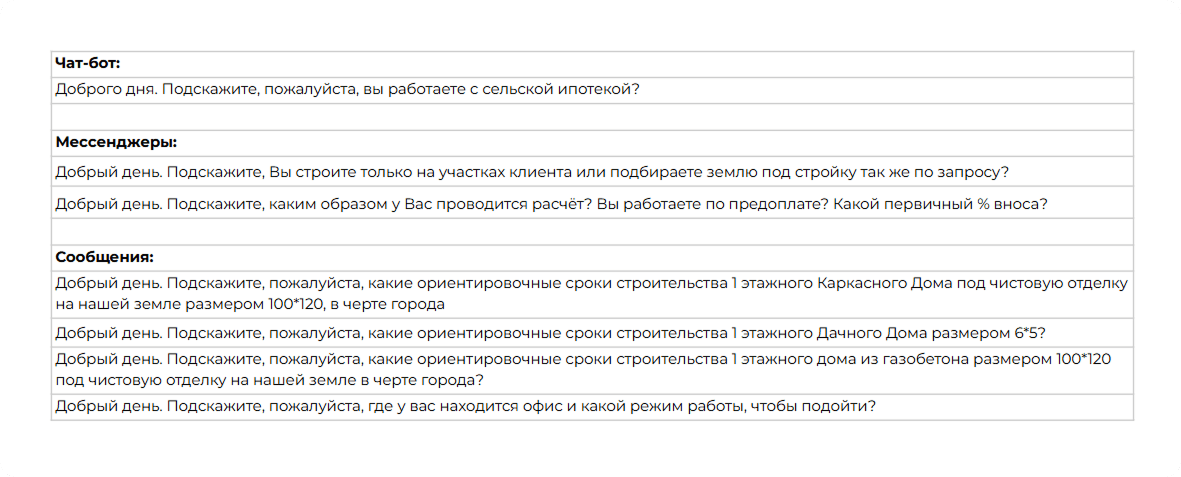Click the "Сообщения:" section header
Image resolution: width=1181 pixels, height=477 pixels.
104,257
